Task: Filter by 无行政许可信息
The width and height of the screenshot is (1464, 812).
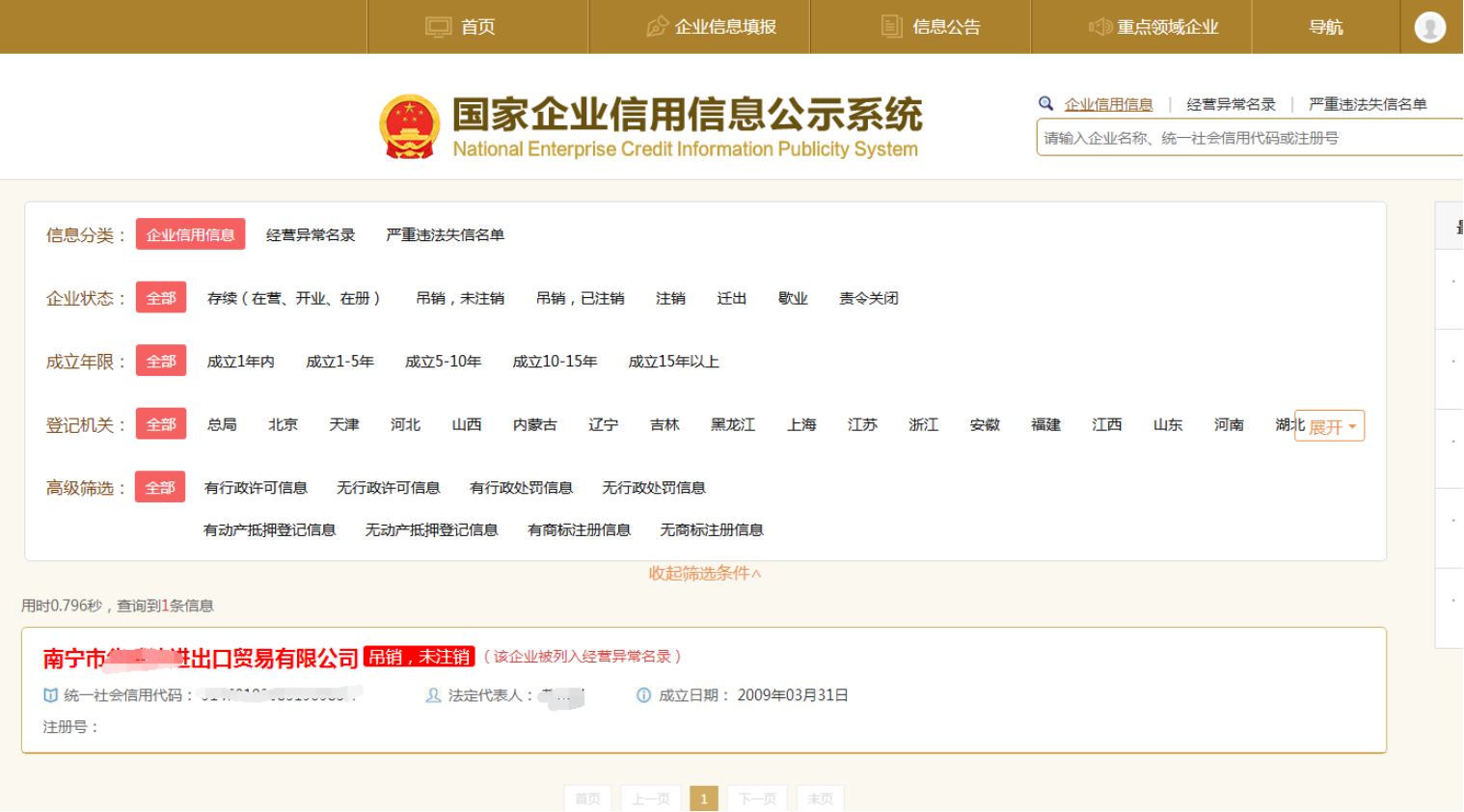Action: point(389,488)
